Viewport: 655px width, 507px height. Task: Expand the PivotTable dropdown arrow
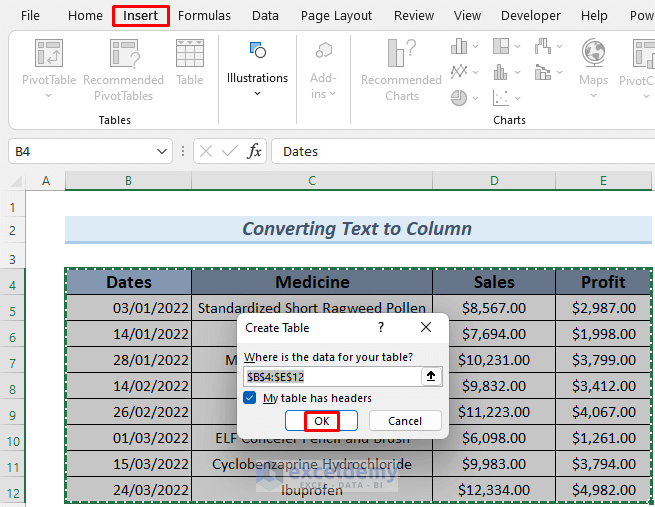click(x=48, y=96)
